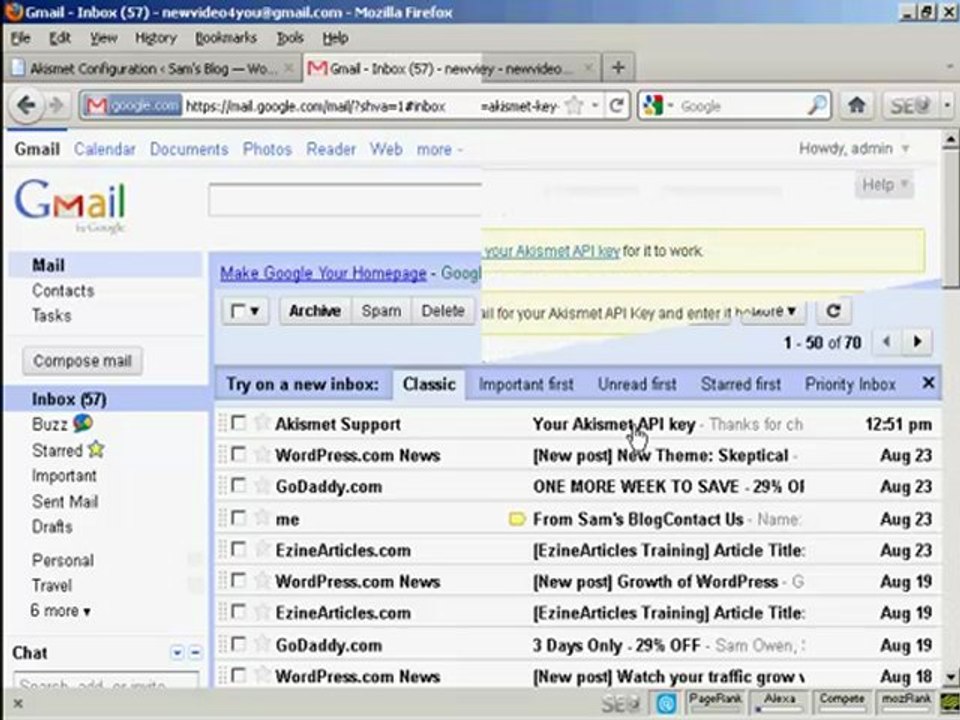Click the Buzz speech bubble icon

coord(83,423)
